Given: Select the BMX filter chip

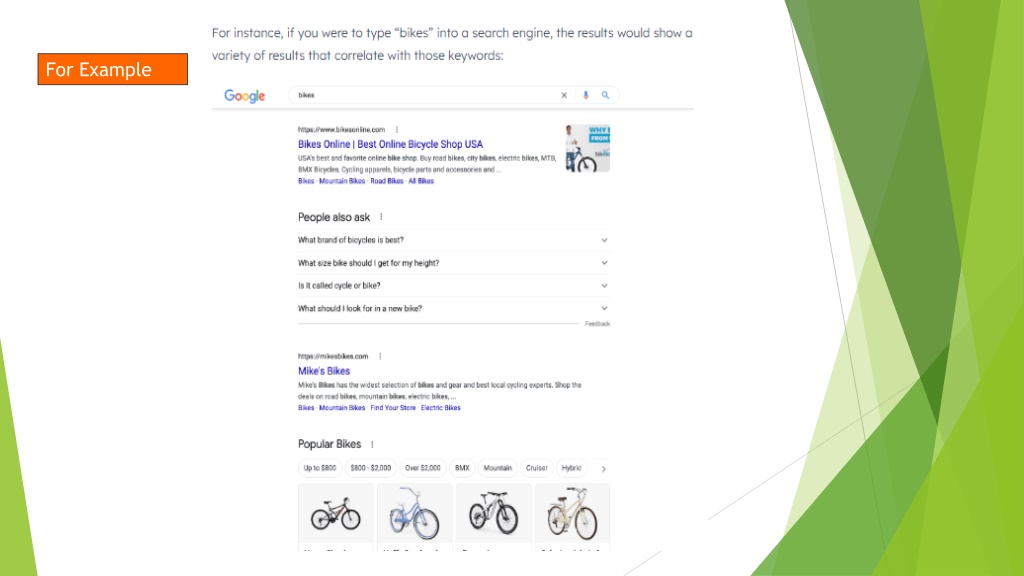Looking at the screenshot, I should (x=462, y=468).
